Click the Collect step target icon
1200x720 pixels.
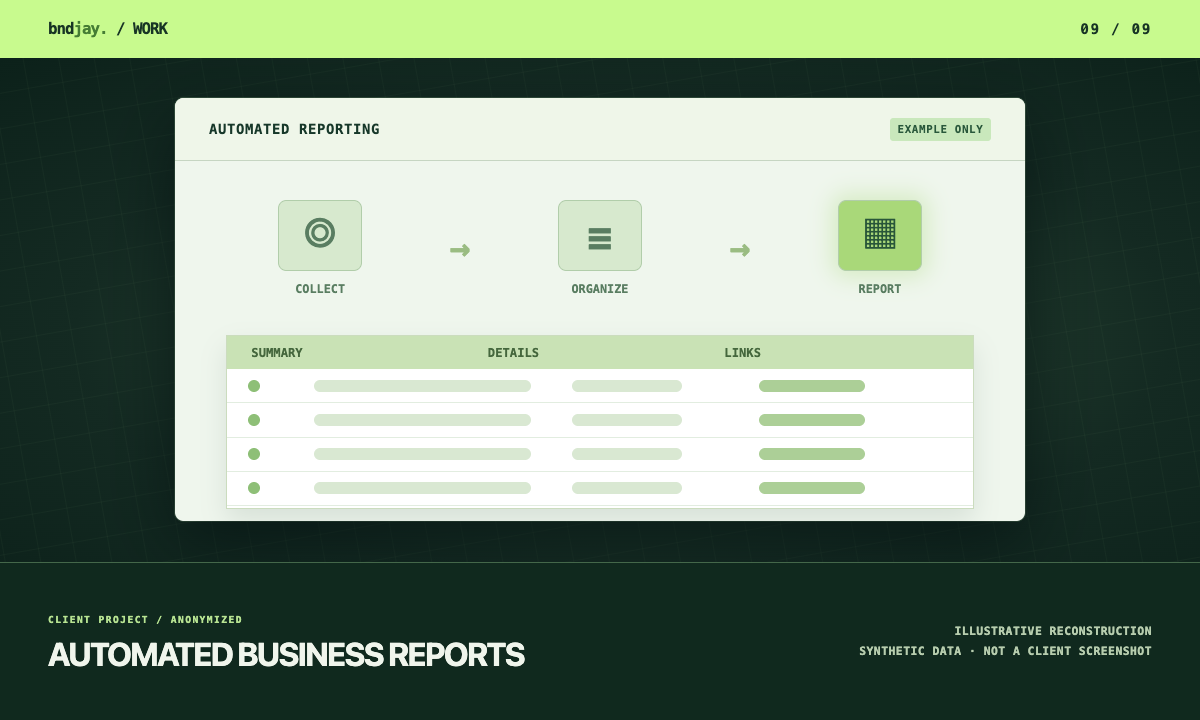coord(320,235)
